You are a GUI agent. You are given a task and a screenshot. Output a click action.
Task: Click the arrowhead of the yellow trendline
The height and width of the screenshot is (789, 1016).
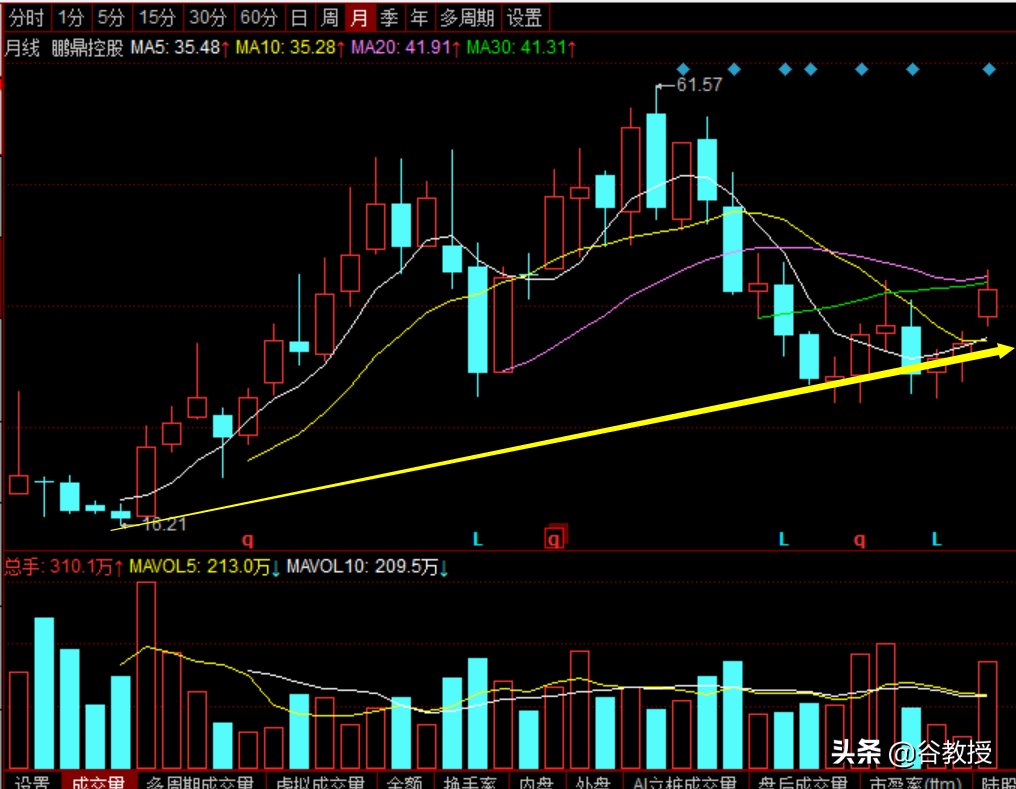click(1004, 349)
